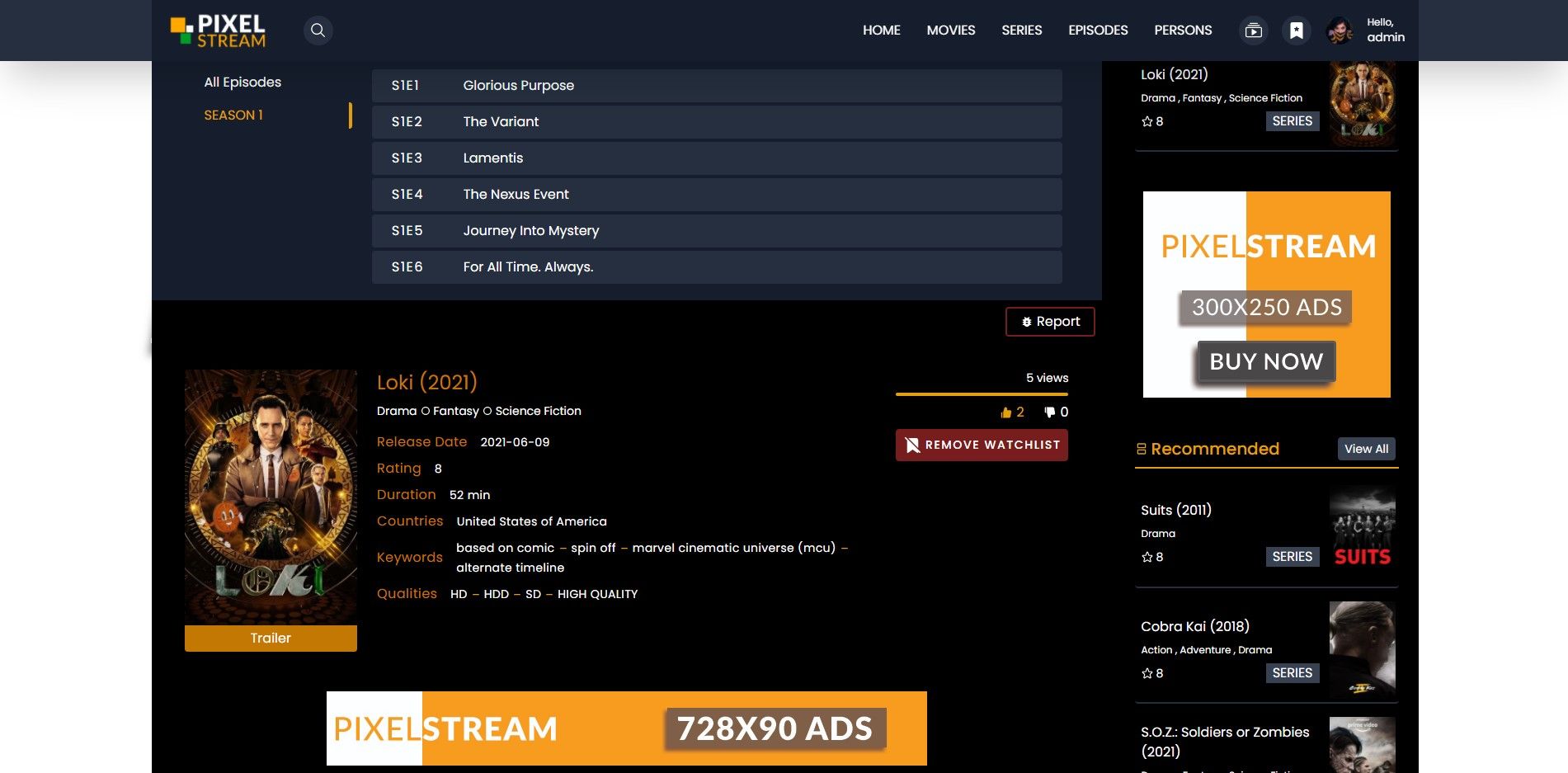Open MOVIES navigation item

[951, 31]
